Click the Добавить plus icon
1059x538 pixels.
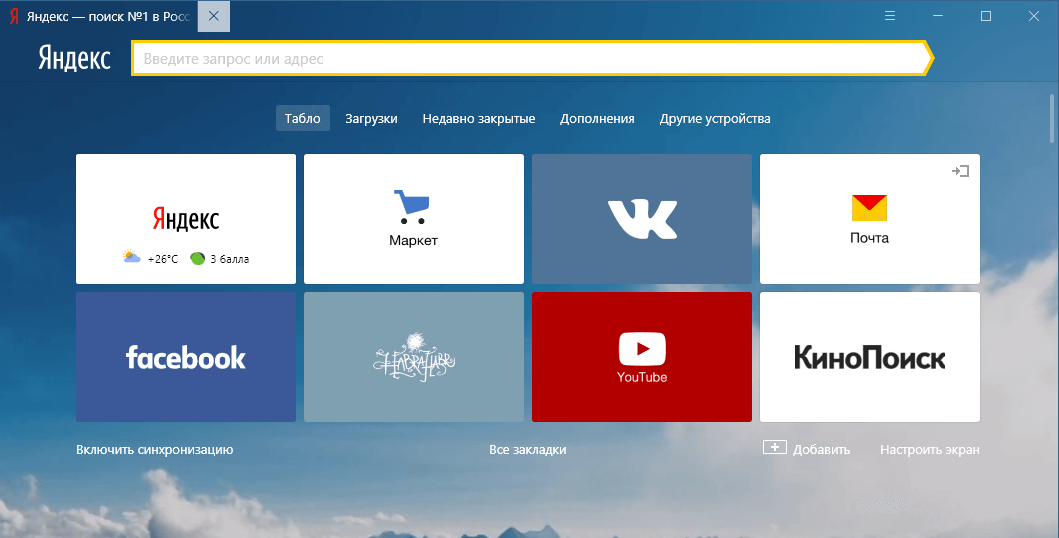point(775,448)
